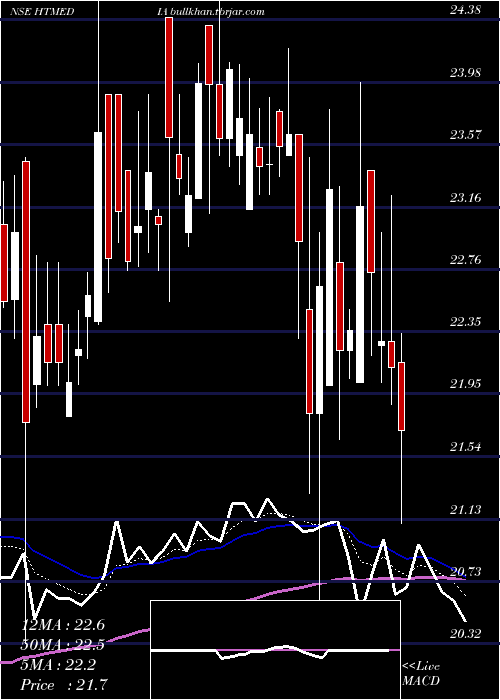The height and width of the screenshot is (700, 500).
Task: Click the 21.13 price axis label
Action: pos(465,509)
